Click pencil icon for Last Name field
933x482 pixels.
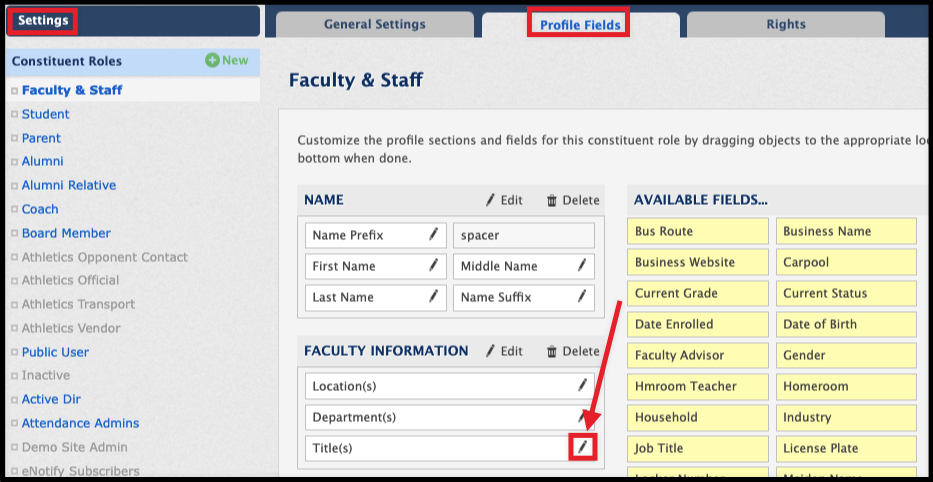(434, 296)
